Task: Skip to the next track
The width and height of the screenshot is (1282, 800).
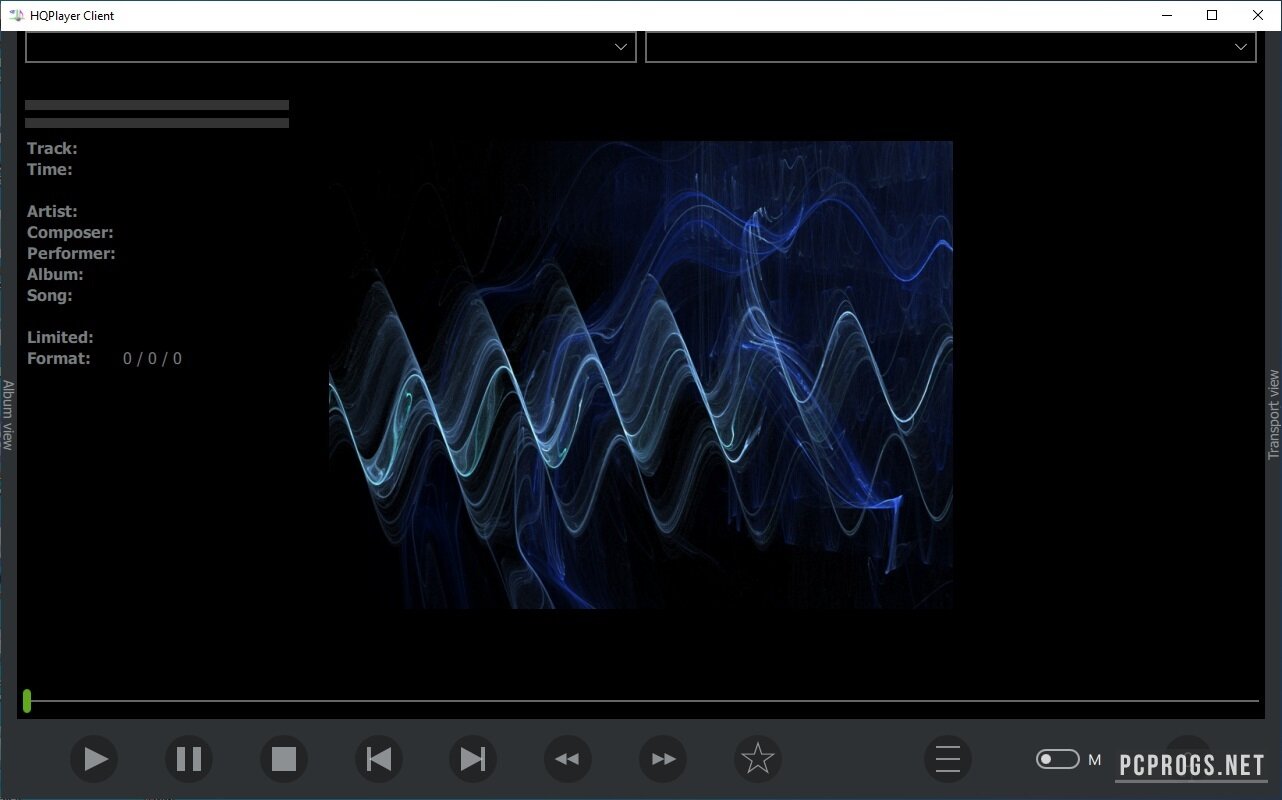Action: point(473,759)
